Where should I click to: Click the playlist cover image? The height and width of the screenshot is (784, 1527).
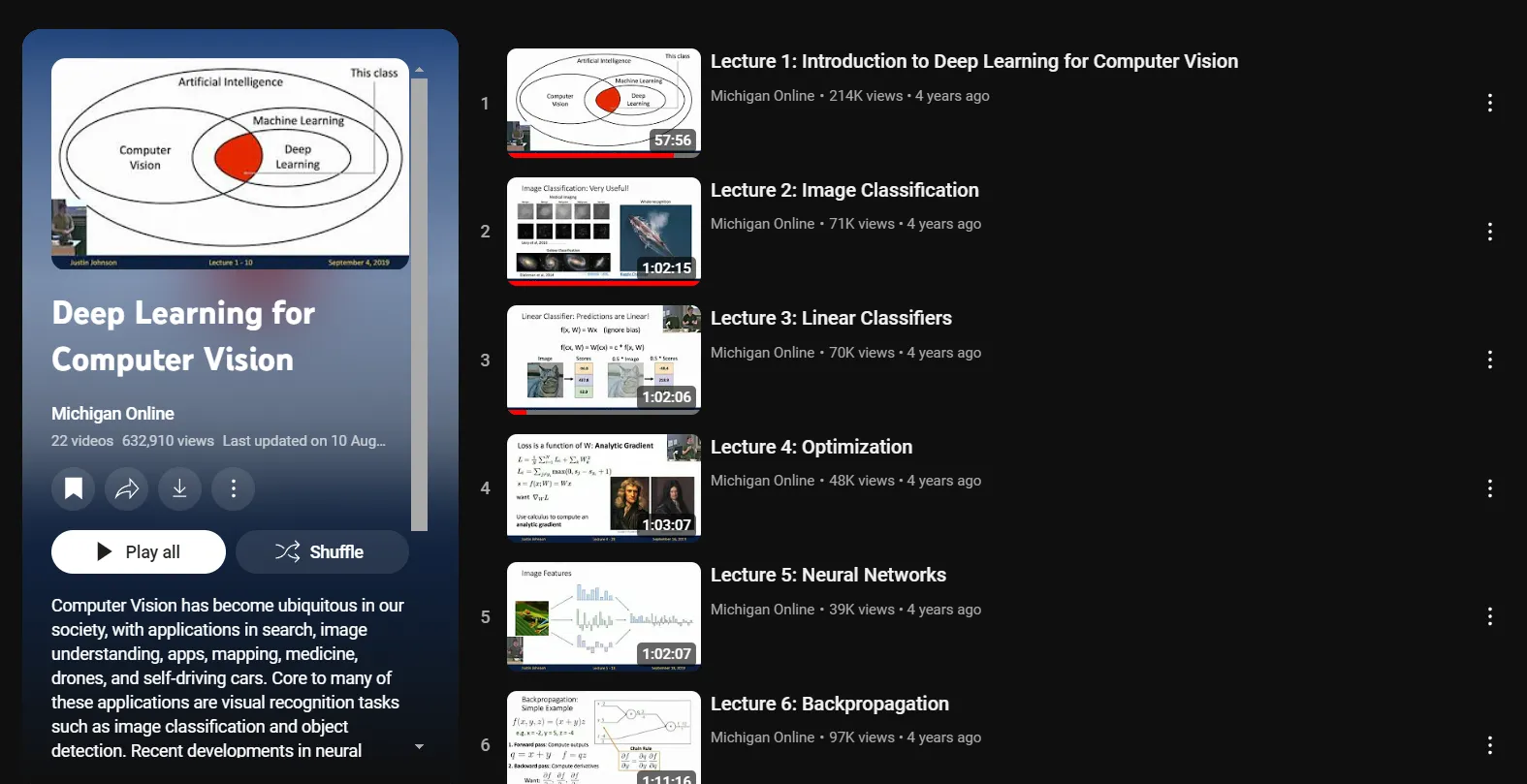point(230,164)
